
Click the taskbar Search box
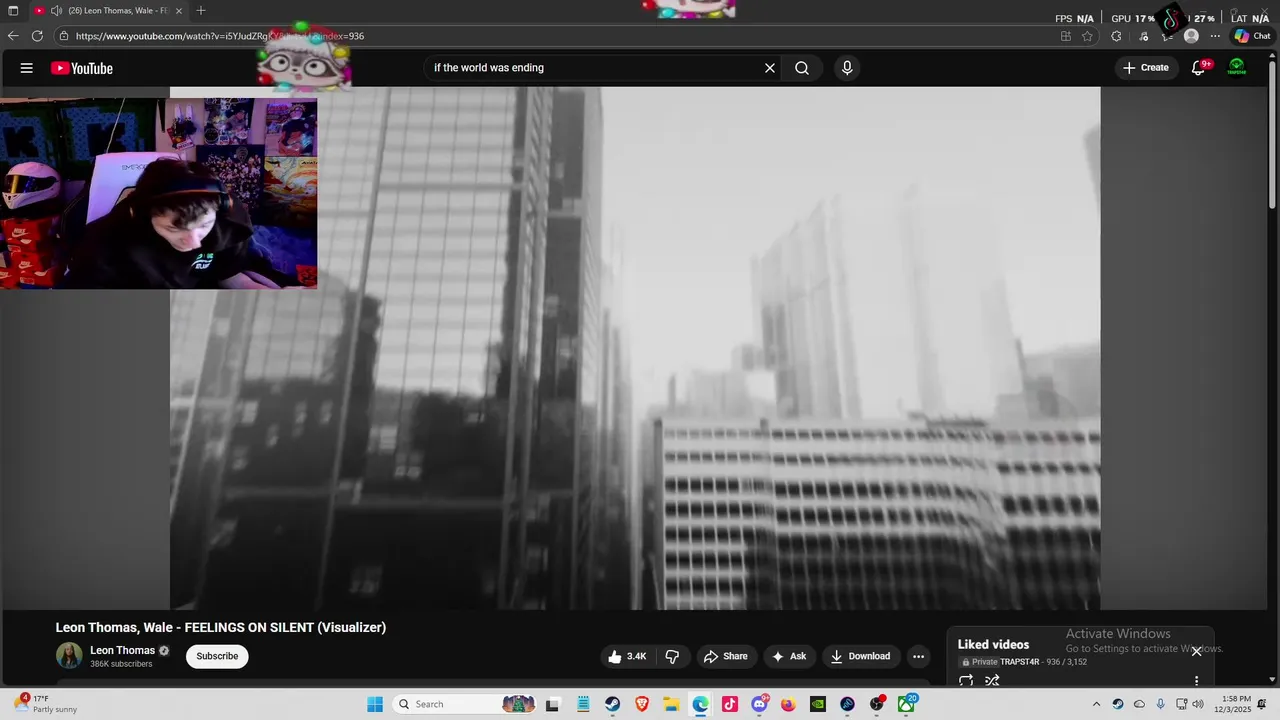coord(466,704)
